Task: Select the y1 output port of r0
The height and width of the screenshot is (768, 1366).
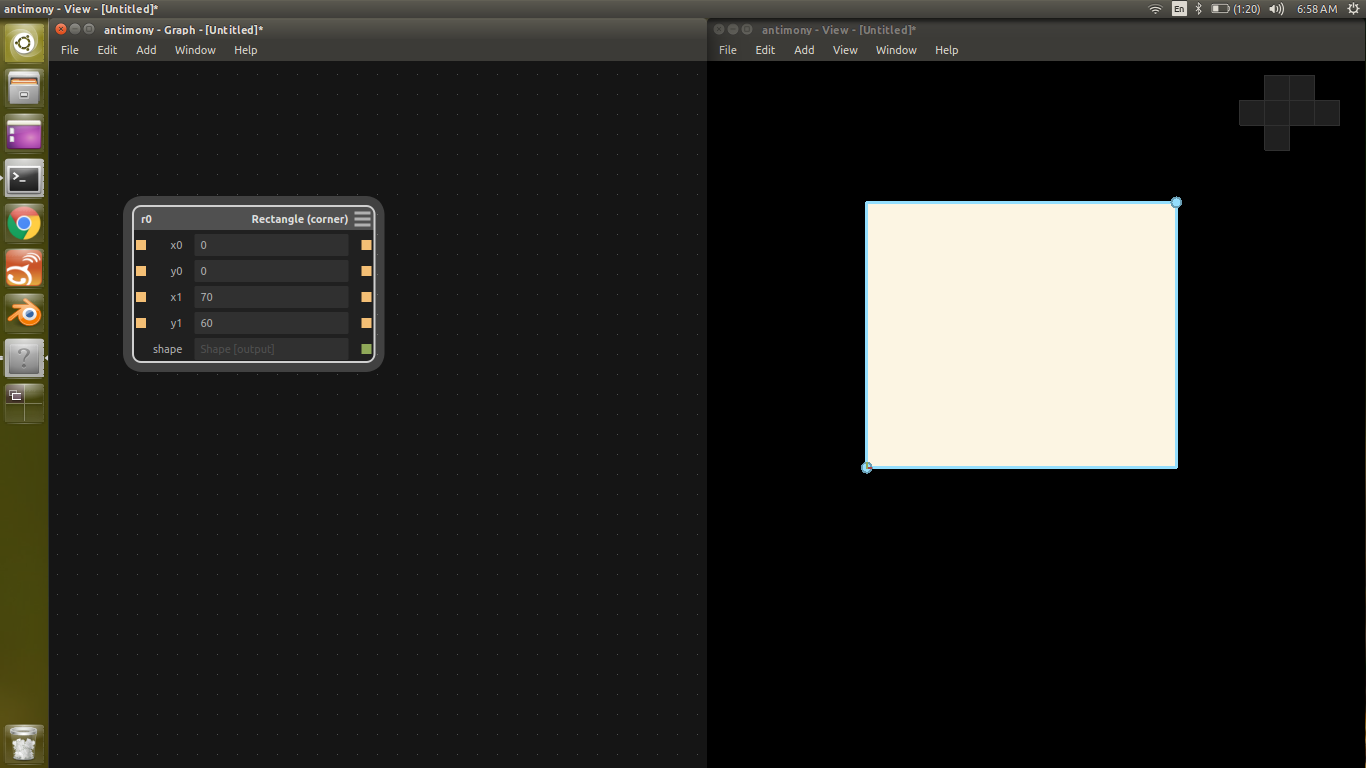Action: pos(365,322)
